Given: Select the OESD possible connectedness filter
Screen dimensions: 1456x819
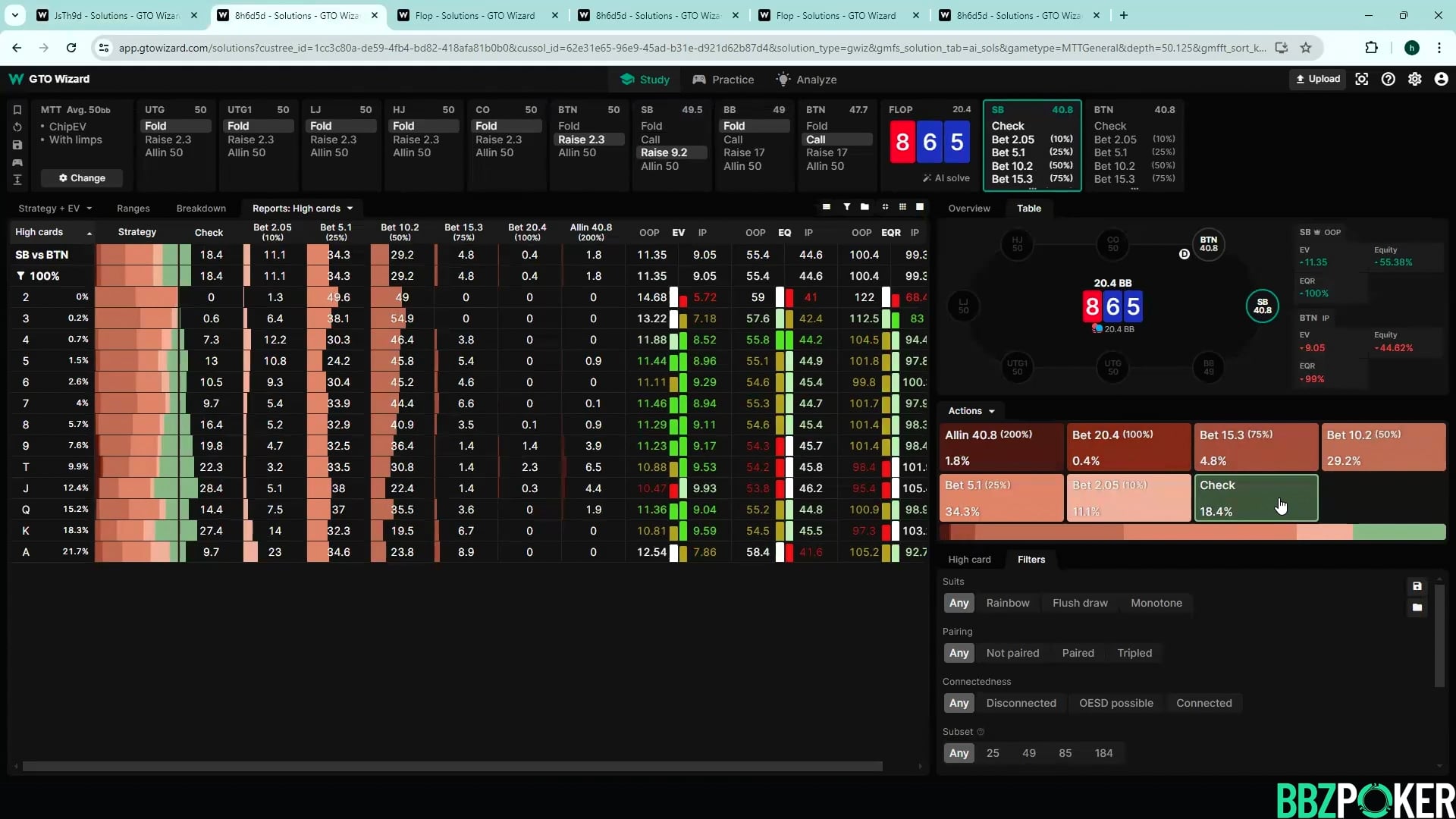Looking at the screenshot, I should click(1116, 704).
